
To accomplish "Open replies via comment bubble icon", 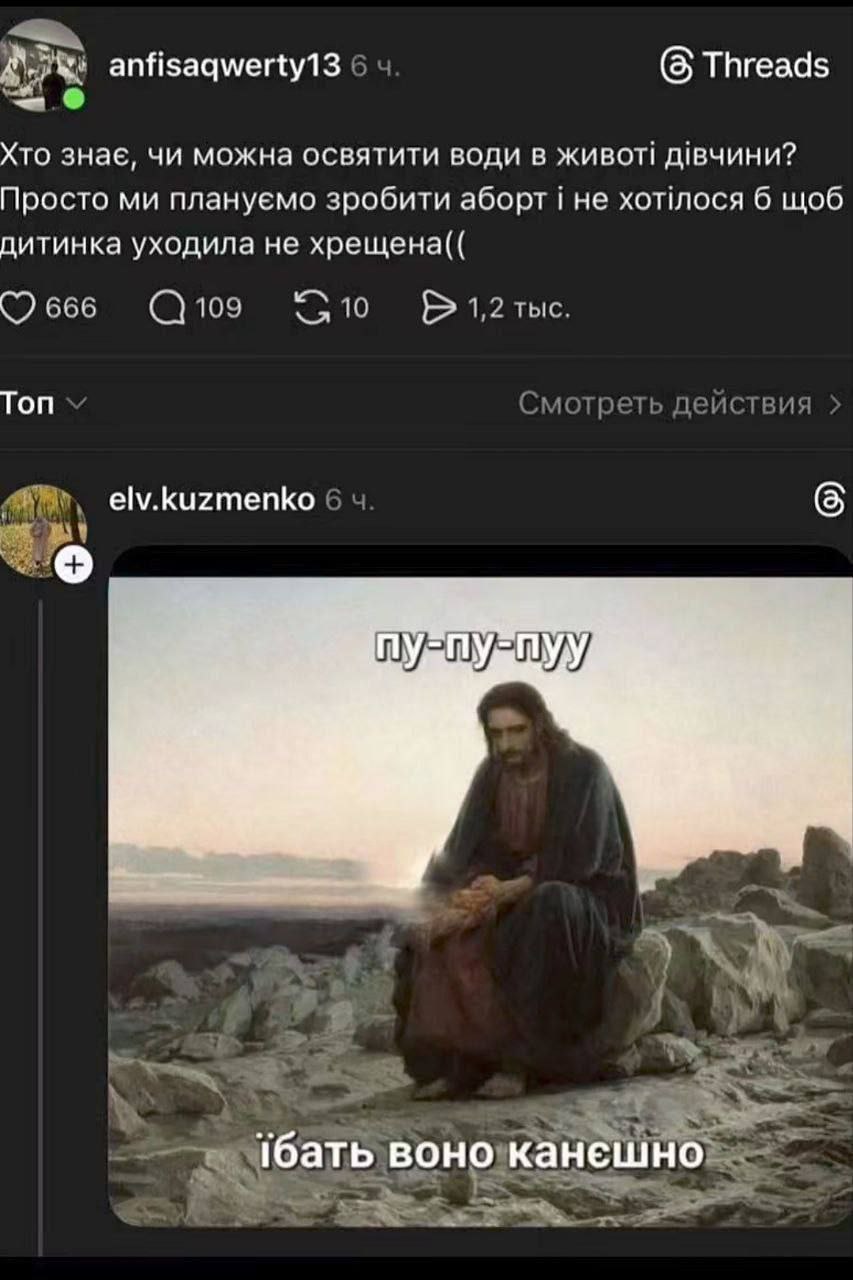I will [x=167, y=308].
